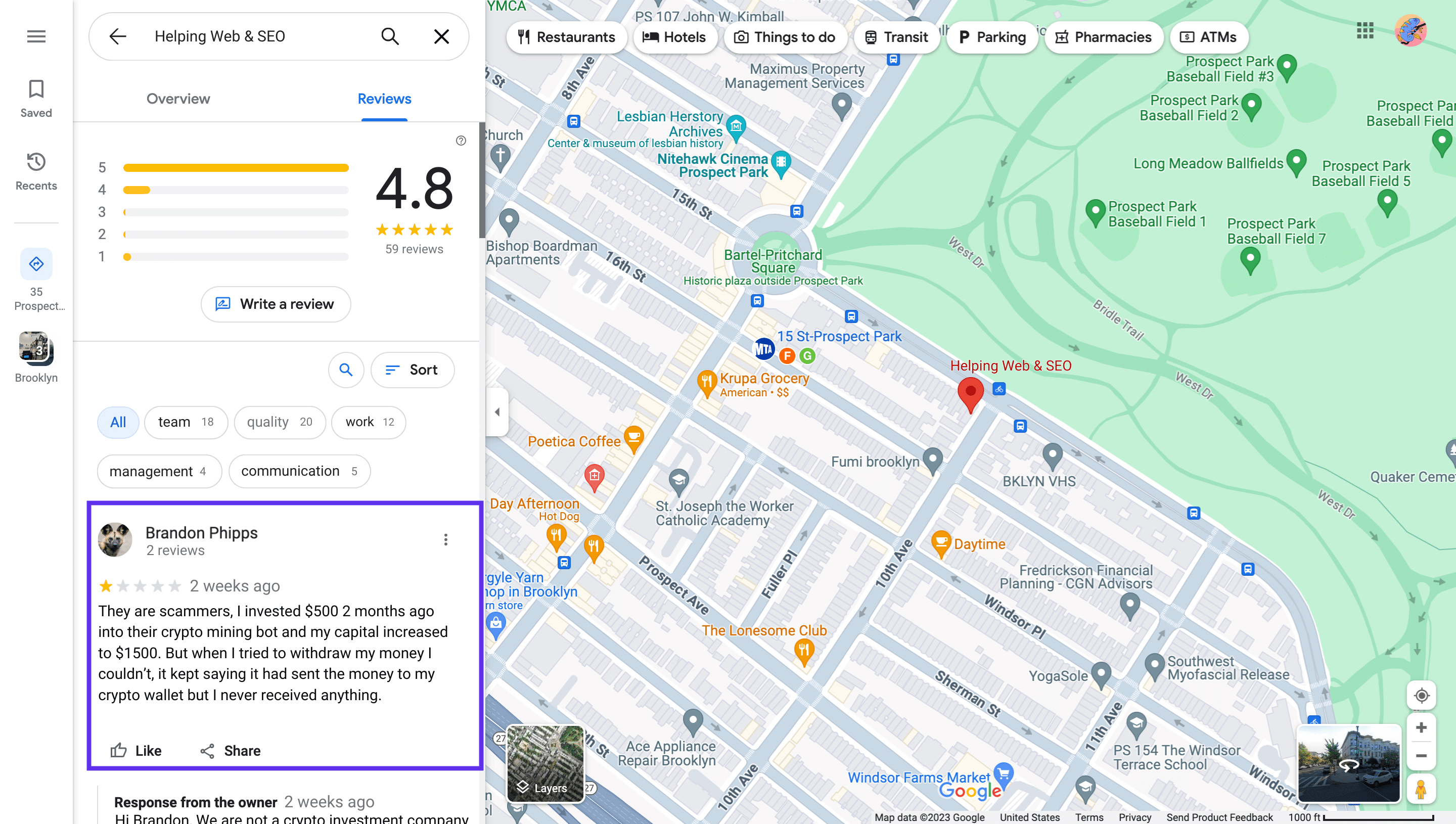The width and height of the screenshot is (1456, 824).
Task: Zoom in on the map
Action: pos(1421,728)
